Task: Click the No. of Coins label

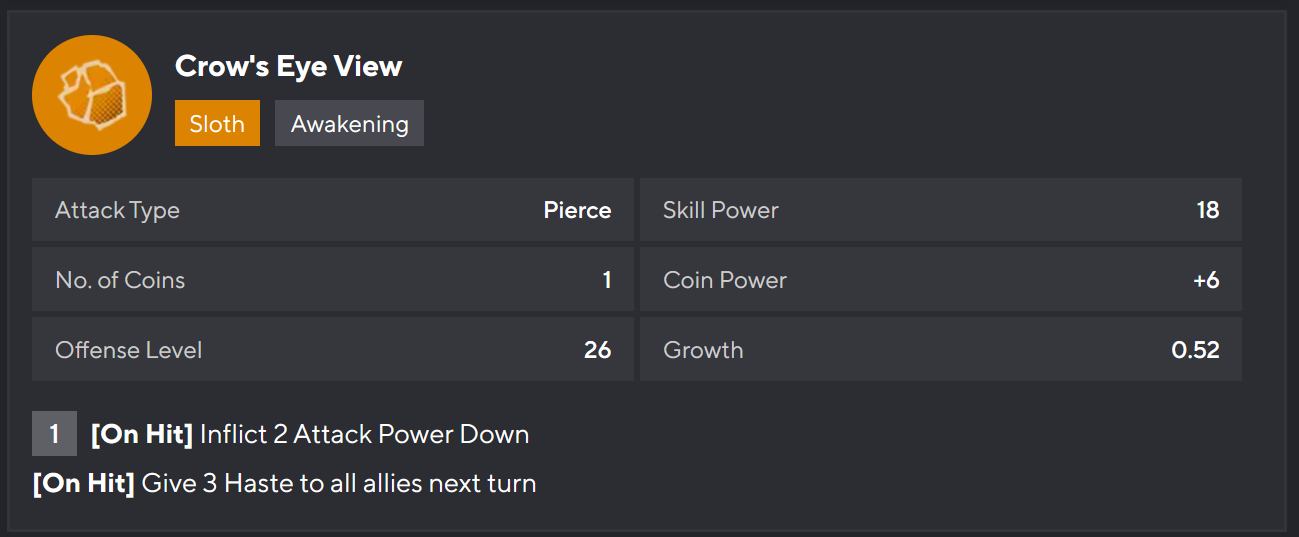Action: click(120, 280)
